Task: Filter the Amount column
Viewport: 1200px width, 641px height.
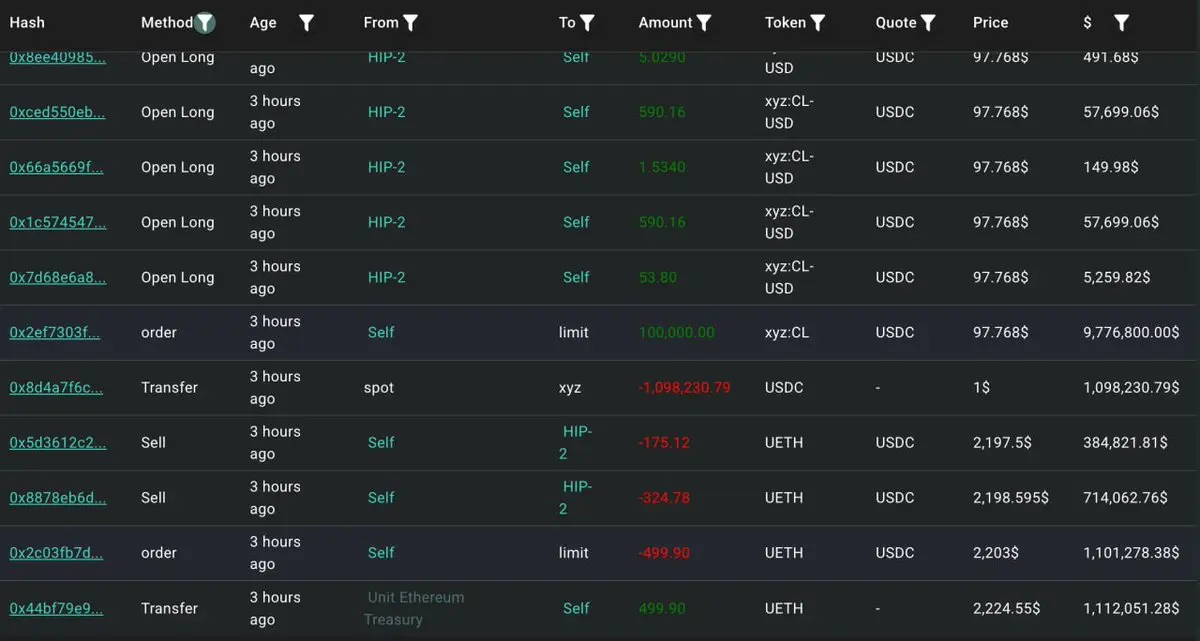Action: [704, 22]
